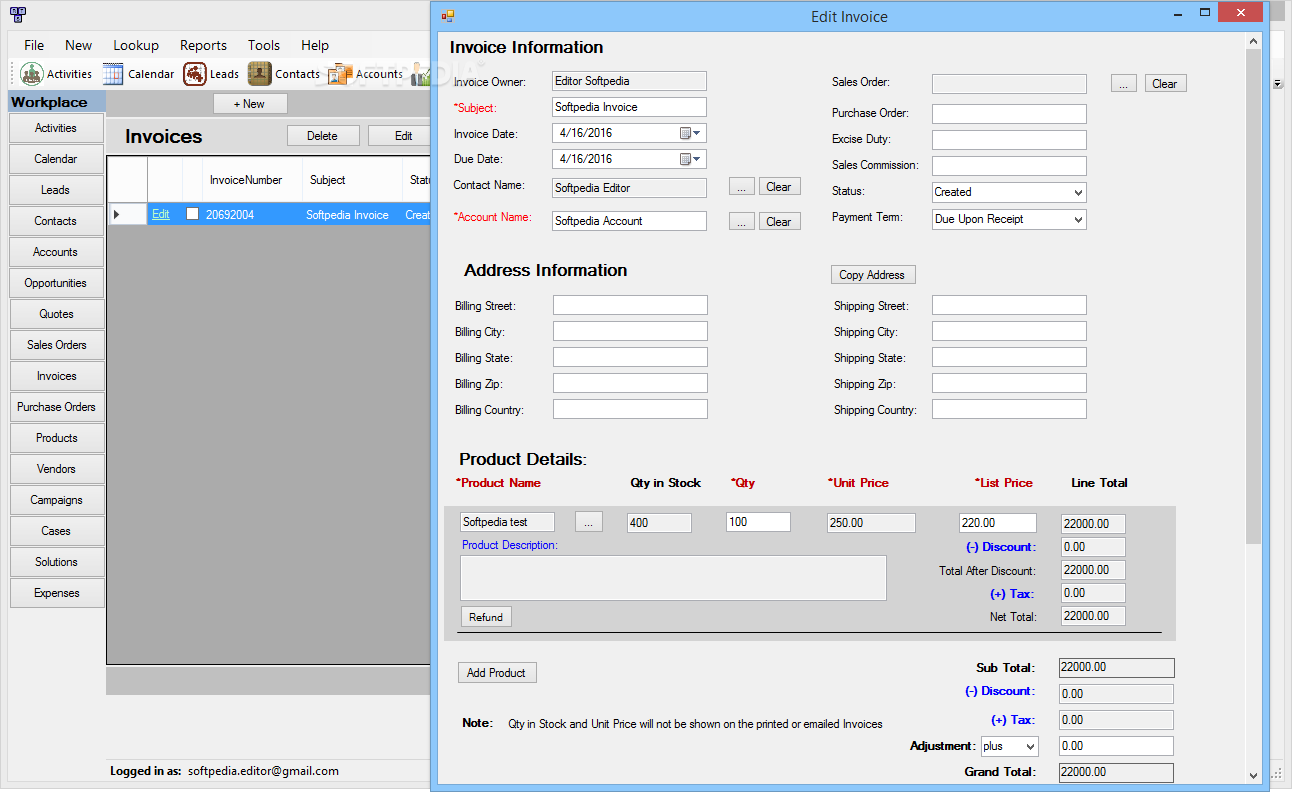Open Sales Orders in the Workplace sidebar
Viewport: 1292px width, 792px height.
pyautogui.click(x=56, y=345)
